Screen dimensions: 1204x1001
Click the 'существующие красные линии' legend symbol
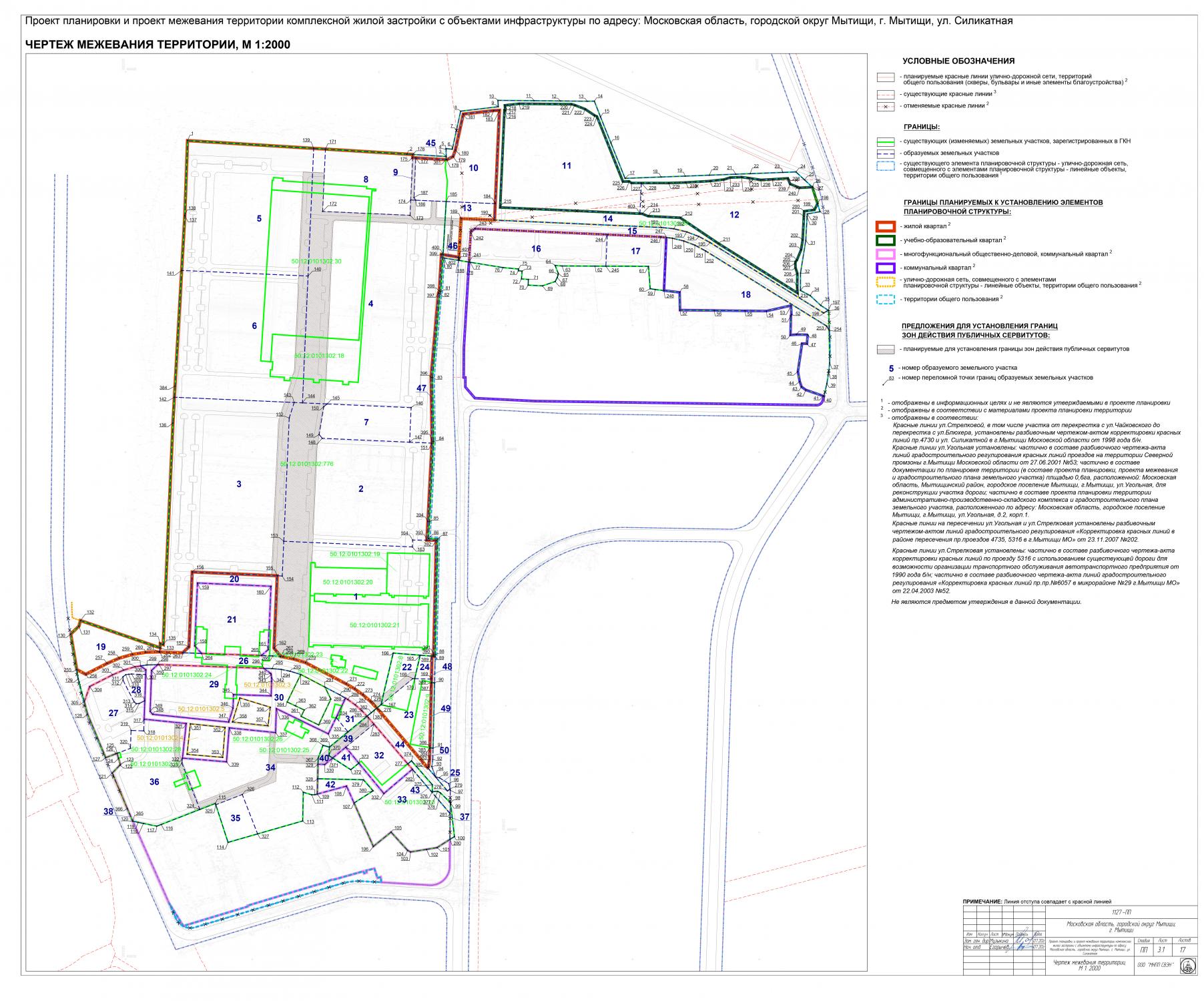point(886,94)
